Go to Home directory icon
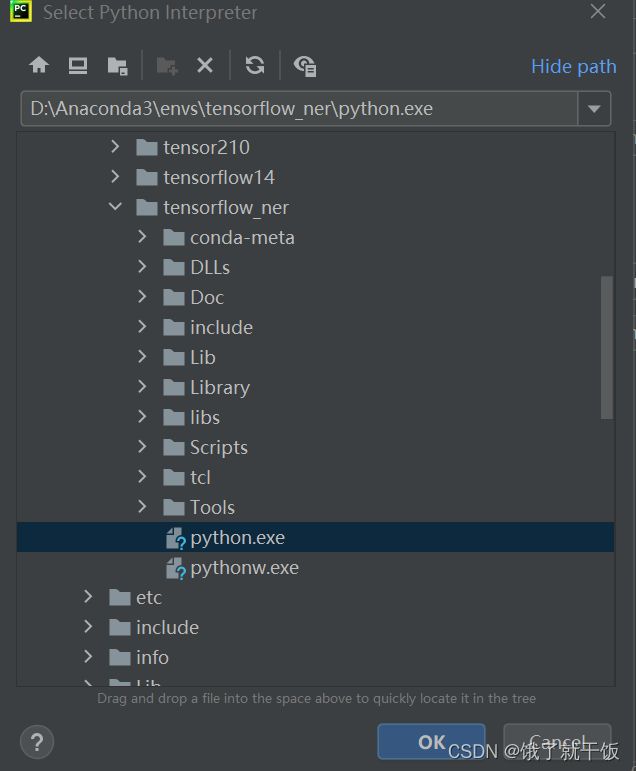The image size is (636, 771). (39, 65)
